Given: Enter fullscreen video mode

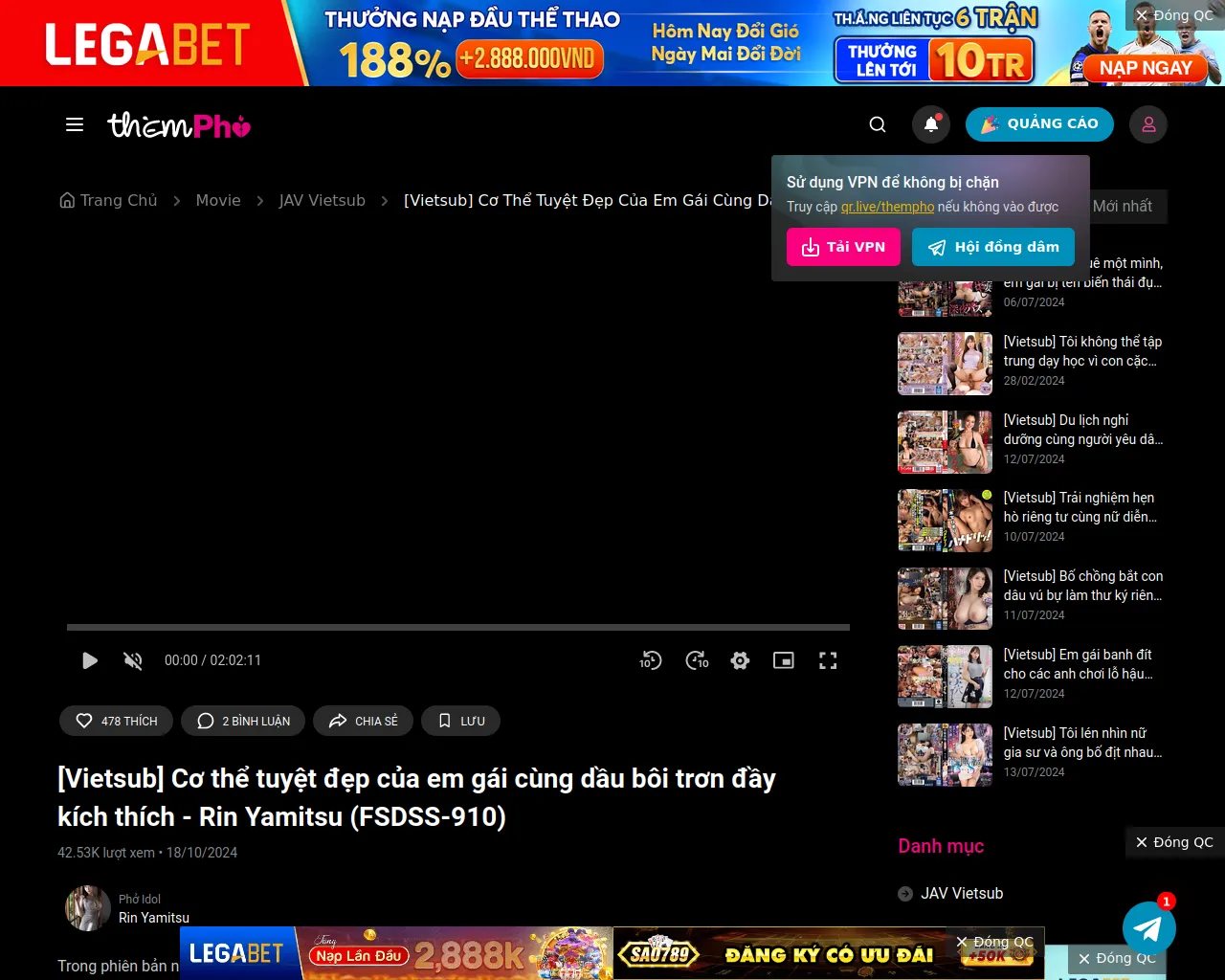Looking at the screenshot, I should coord(828,660).
